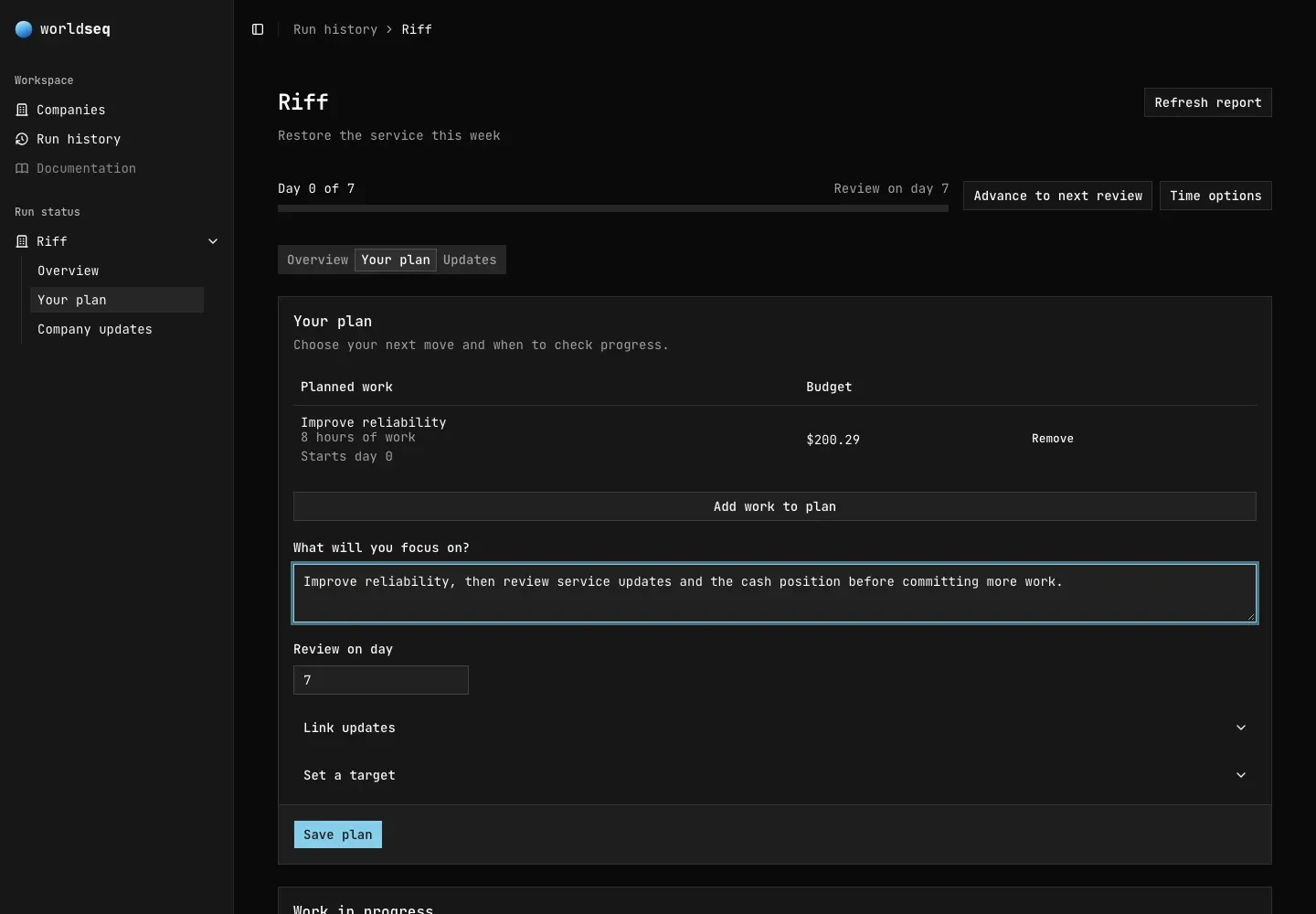Open Overview in the sidebar tree
The width and height of the screenshot is (1316, 914).
(x=117, y=271)
